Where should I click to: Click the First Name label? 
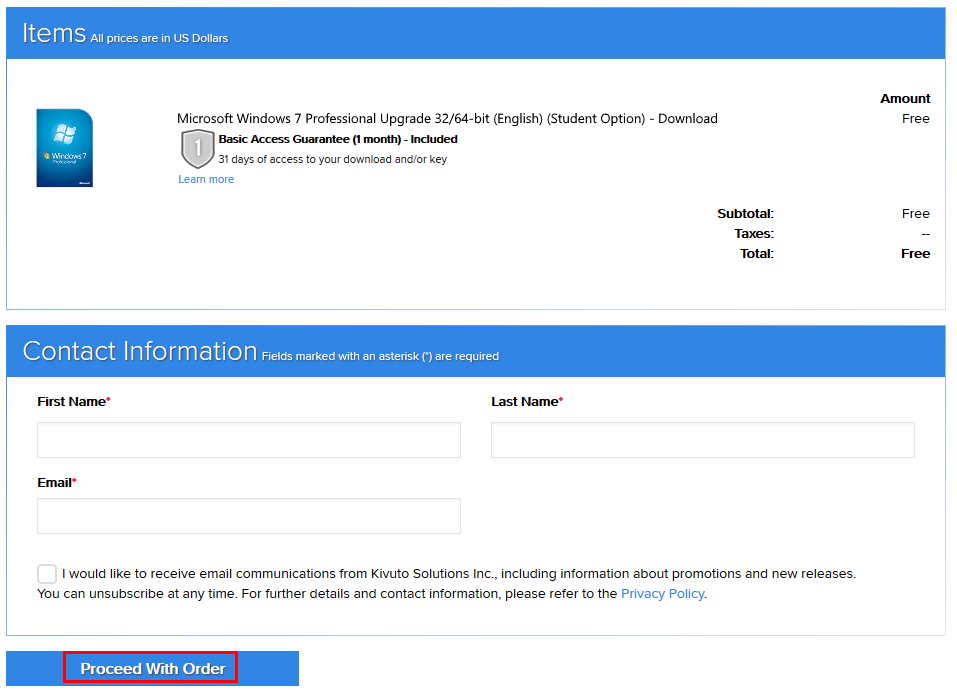point(74,401)
